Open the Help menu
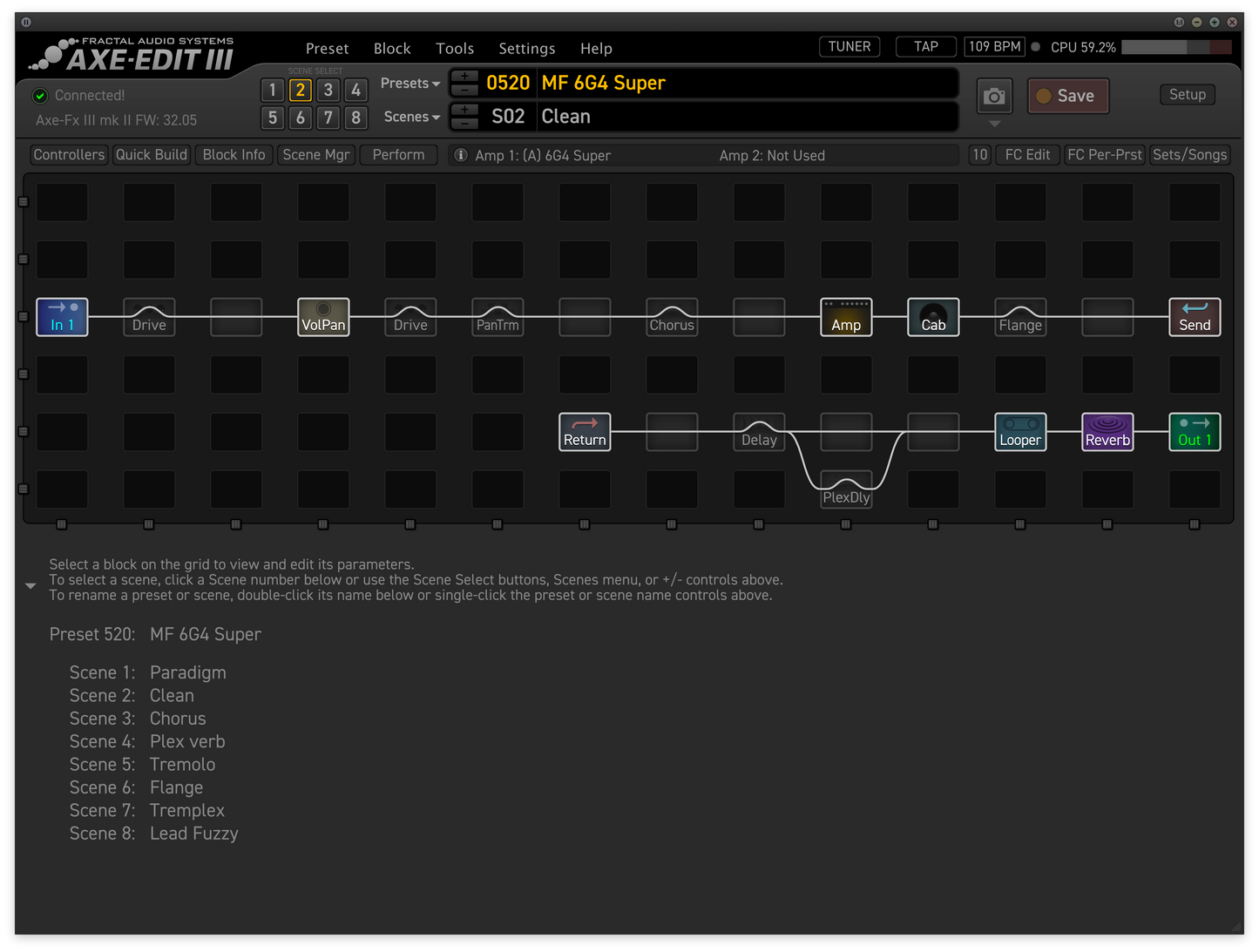The width and height of the screenshot is (1259, 952). [x=596, y=49]
